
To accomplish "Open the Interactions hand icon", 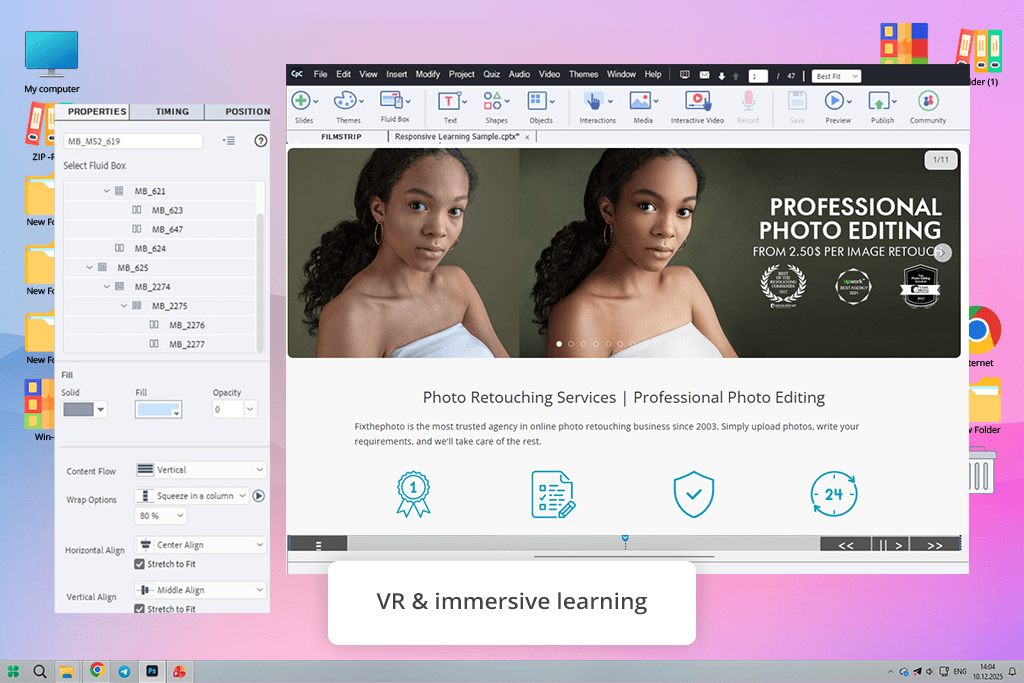I will click(593, 101).
